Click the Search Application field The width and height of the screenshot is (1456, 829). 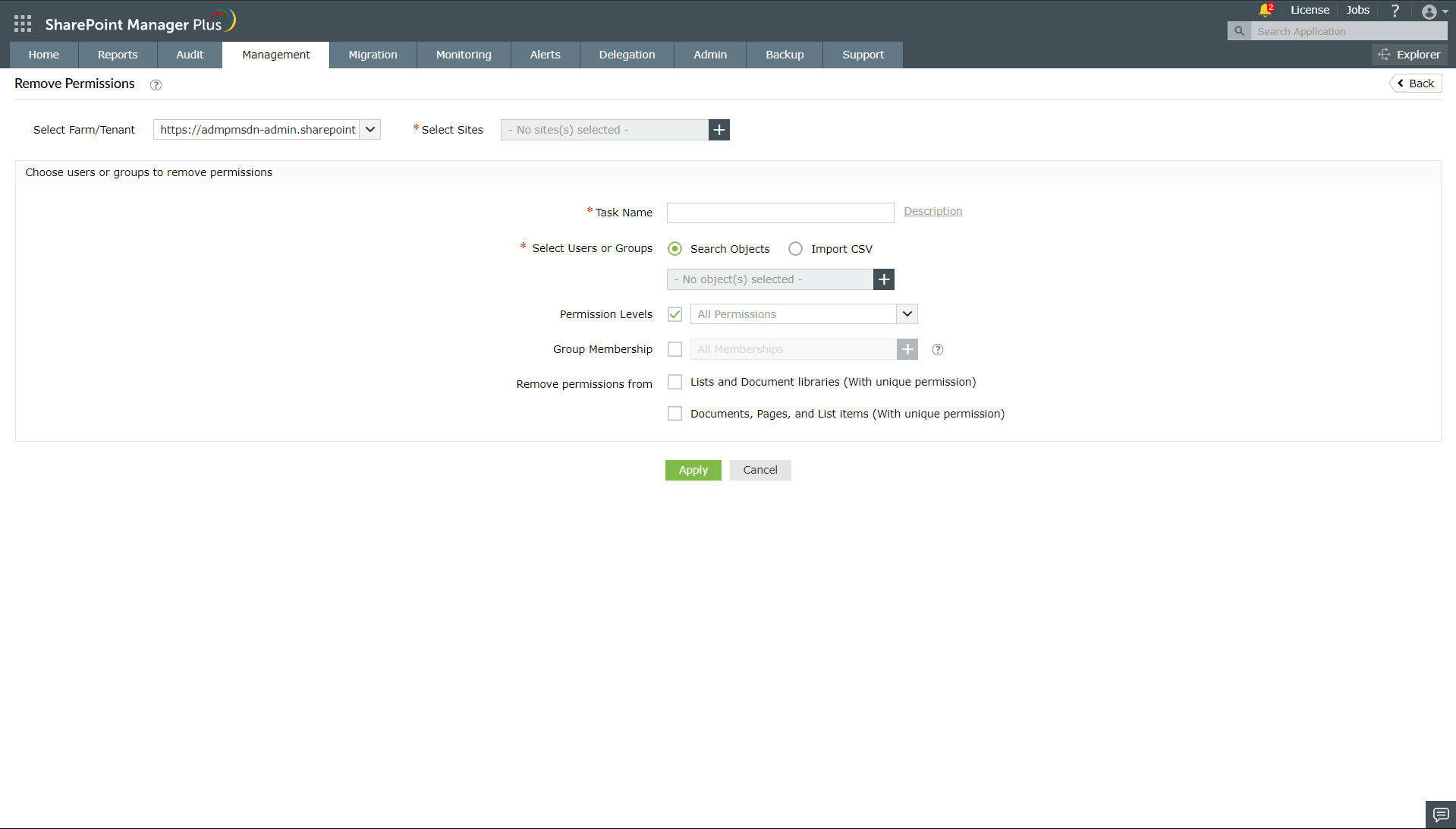[x=1349, y=31]
